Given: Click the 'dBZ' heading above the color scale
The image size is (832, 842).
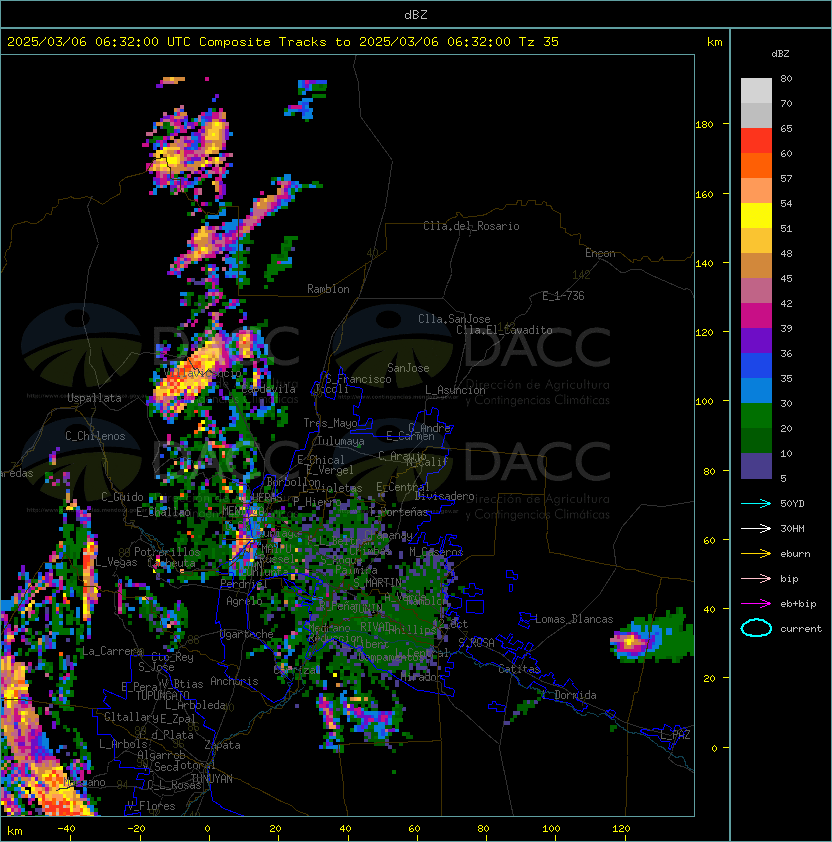Looking at the screenshot, I should point(780,54).
